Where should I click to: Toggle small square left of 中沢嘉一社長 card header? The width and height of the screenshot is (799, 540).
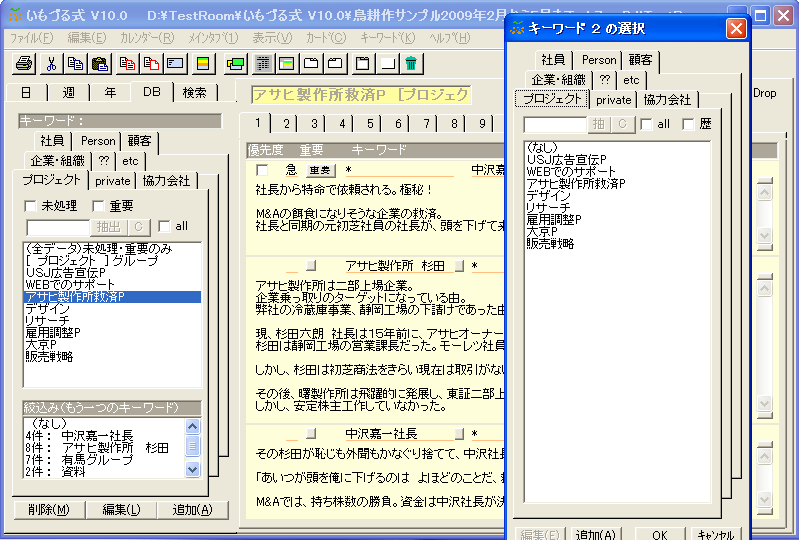311,434
